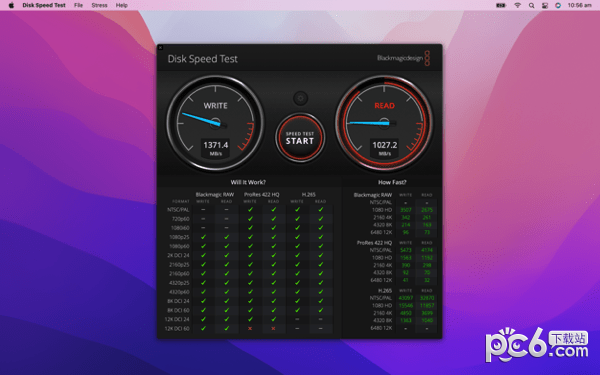Close the Disk Speed Test window
600x375 pixels.
coord(160,47)
